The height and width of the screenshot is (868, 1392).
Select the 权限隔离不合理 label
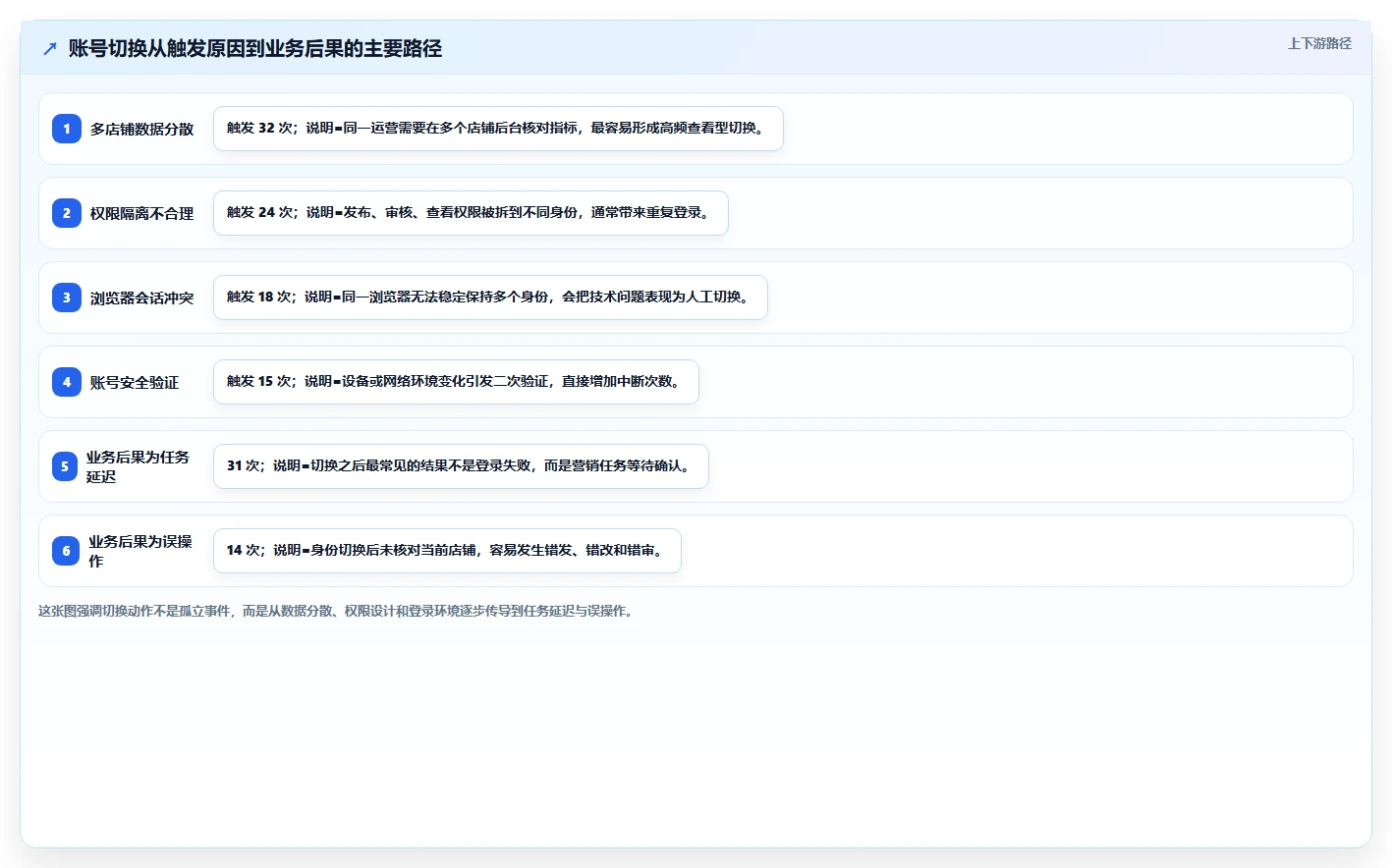[x=142, y=213]
